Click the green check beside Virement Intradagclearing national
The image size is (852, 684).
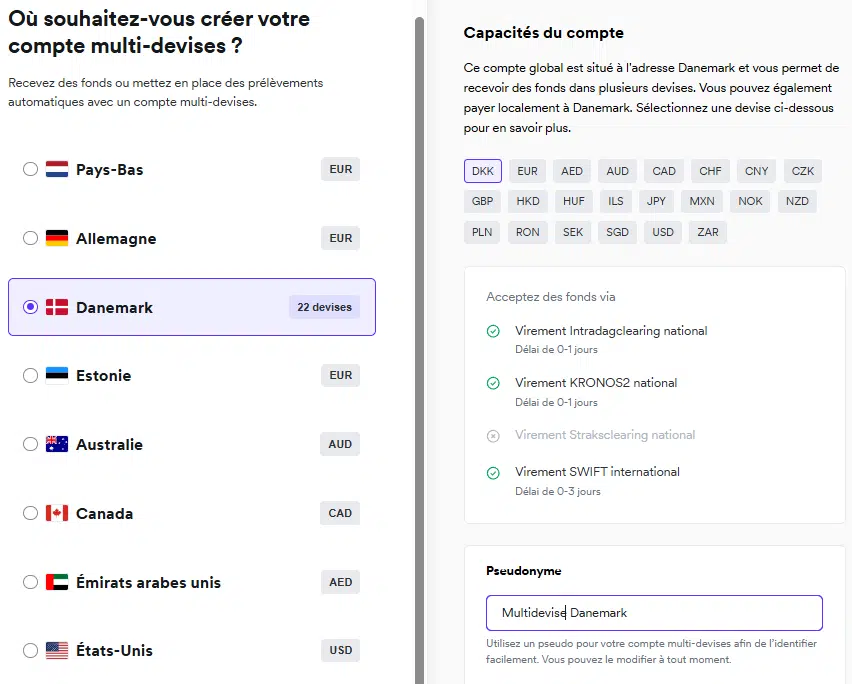pos(493,329)
